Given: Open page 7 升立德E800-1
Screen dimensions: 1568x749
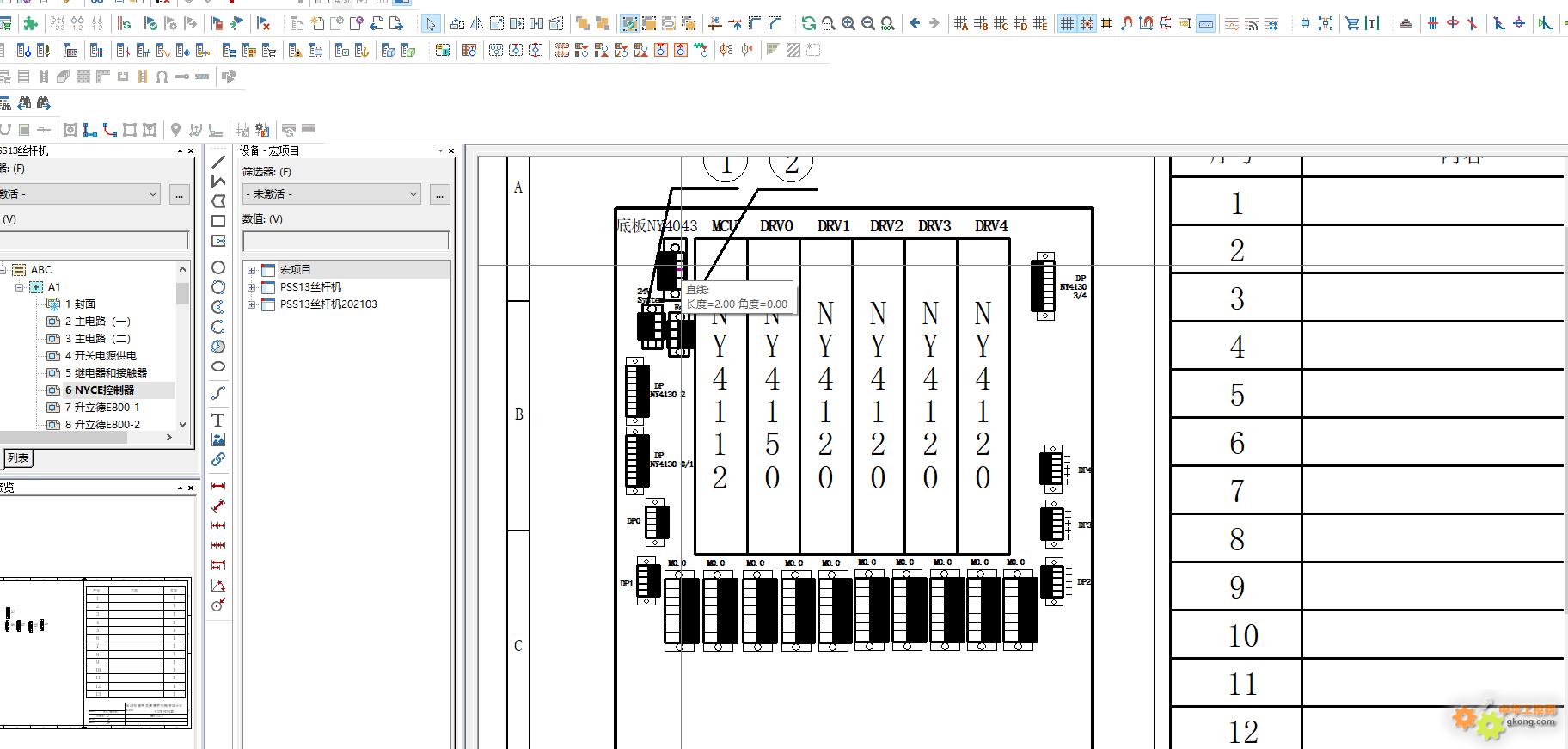Looking at the screenshot, I should click(x=102, y=408).
